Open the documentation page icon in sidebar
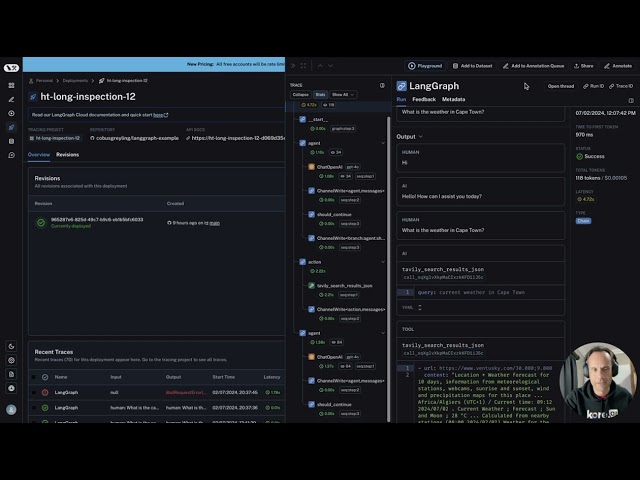This screenshot has width=640, height=480. pos(11,374)
